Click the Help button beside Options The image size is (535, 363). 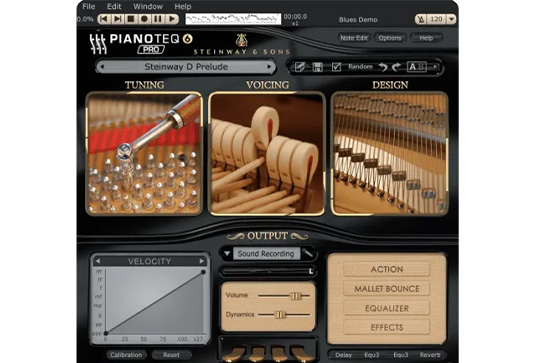426,38
